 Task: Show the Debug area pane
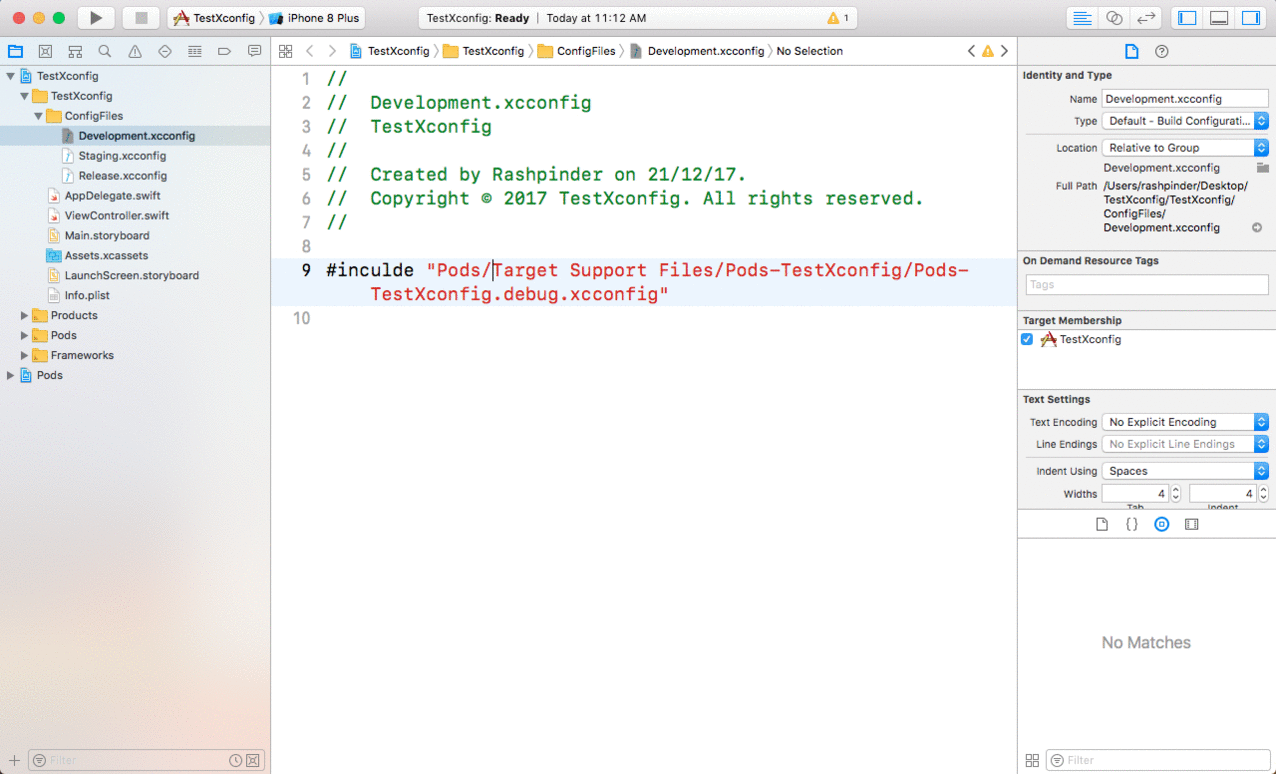point(1219,17)
